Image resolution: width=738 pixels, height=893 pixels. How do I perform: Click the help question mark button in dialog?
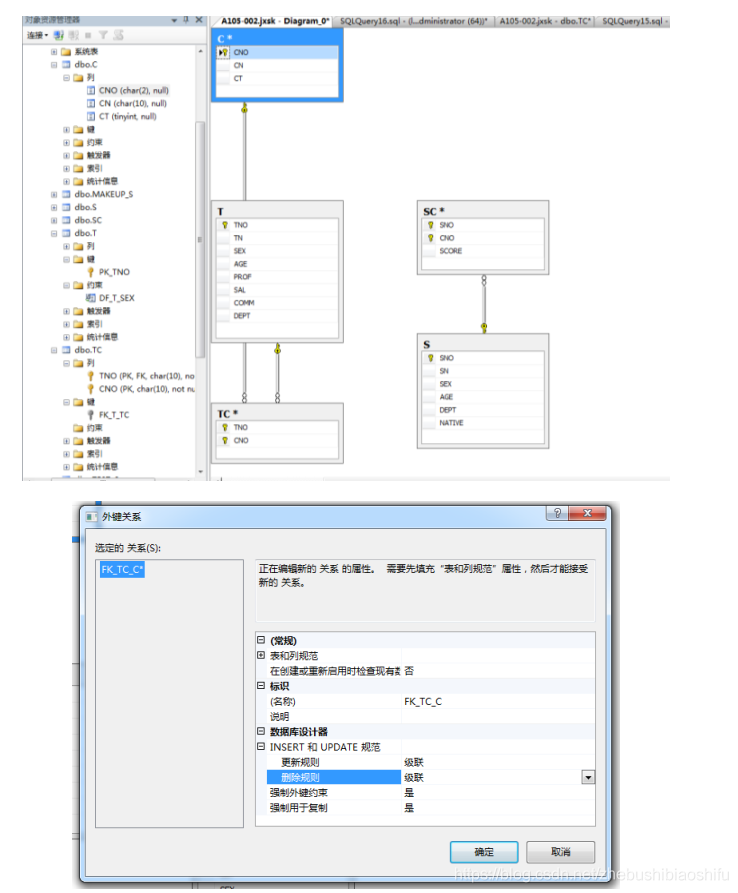pos(557,513)
